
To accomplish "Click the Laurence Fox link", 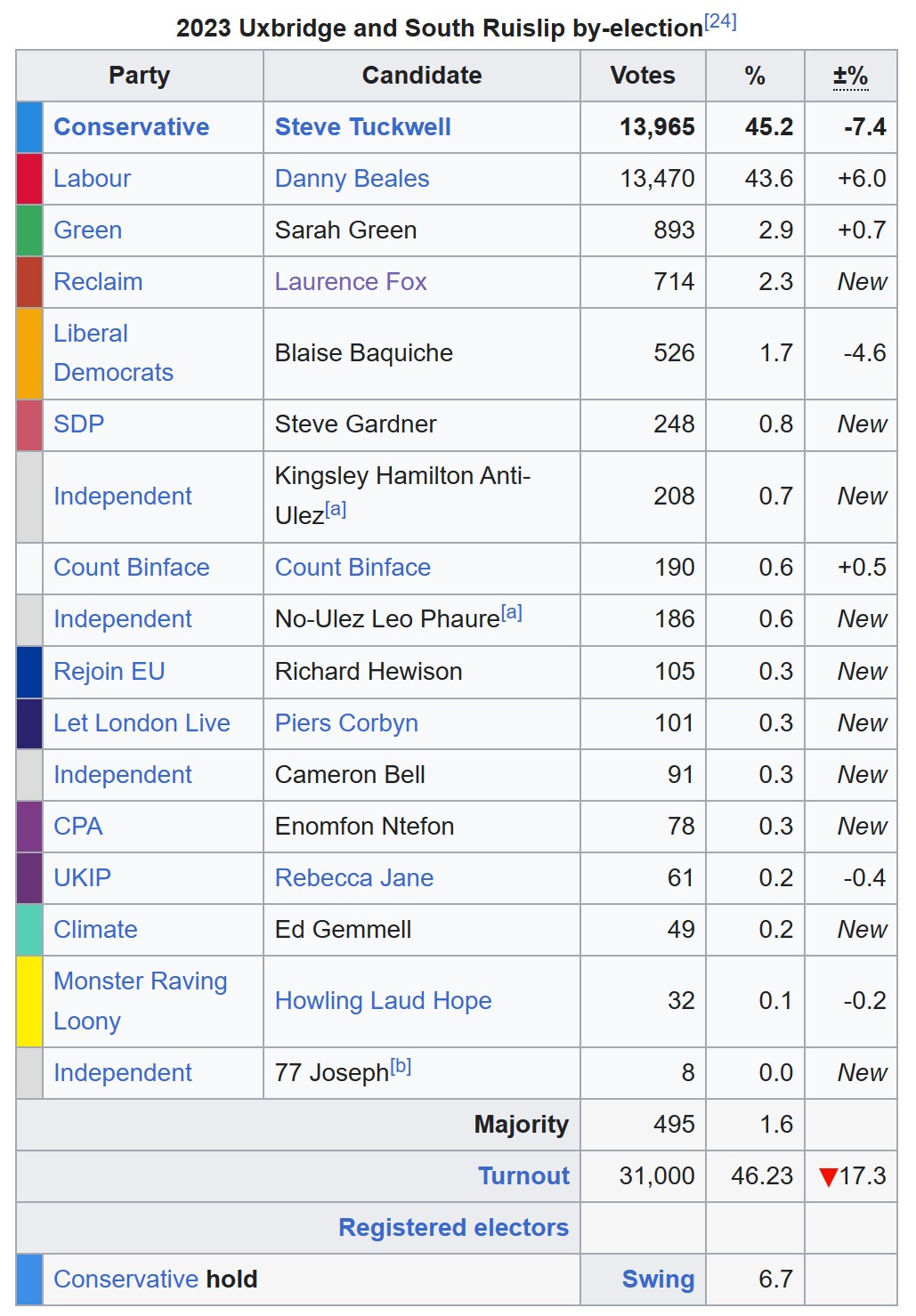I will [x=351, y=282].
